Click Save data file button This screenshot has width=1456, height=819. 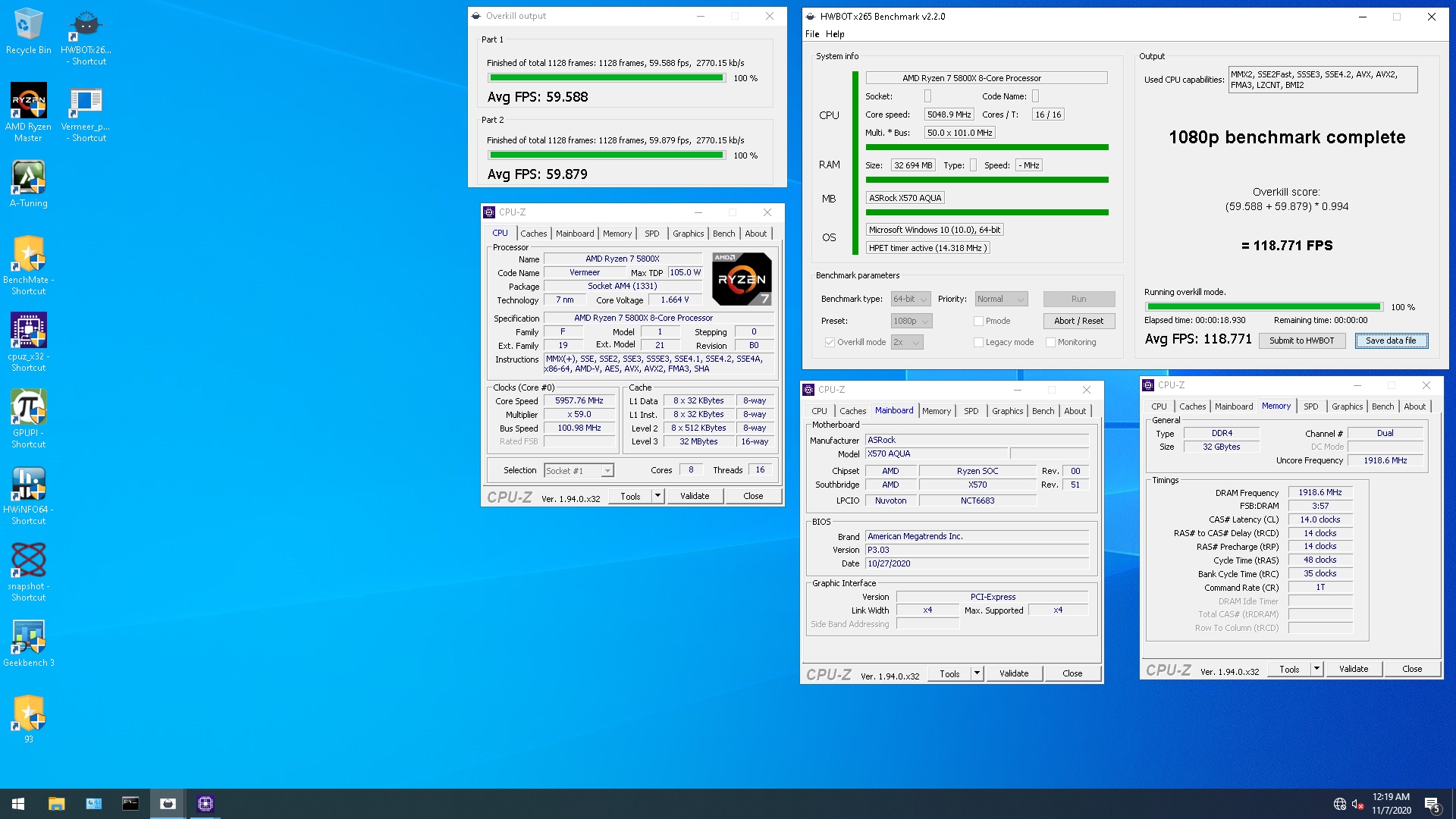pyautogui.click(x=1391, y=340)
